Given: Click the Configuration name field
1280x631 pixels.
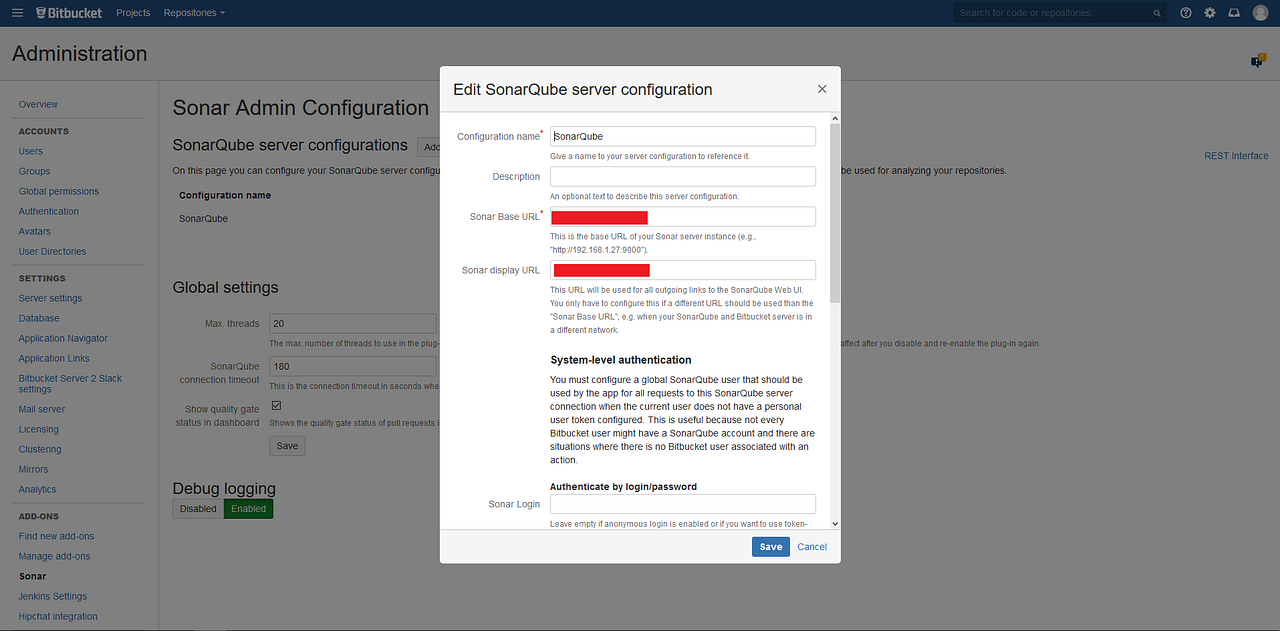Looking at the screenshot, I should (683, 136).
